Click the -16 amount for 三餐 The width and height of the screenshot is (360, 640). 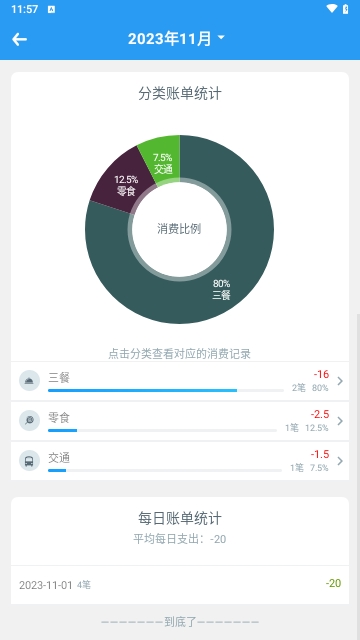321,374
